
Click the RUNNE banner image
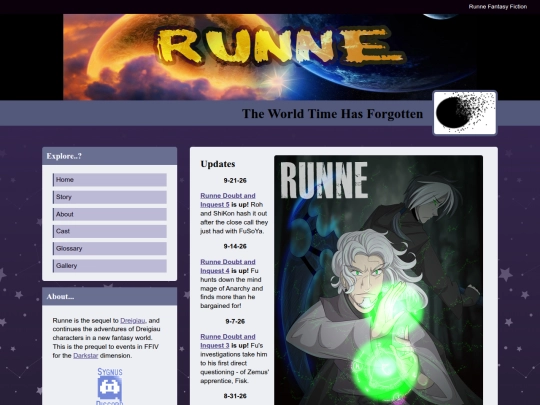coord(270,57)
